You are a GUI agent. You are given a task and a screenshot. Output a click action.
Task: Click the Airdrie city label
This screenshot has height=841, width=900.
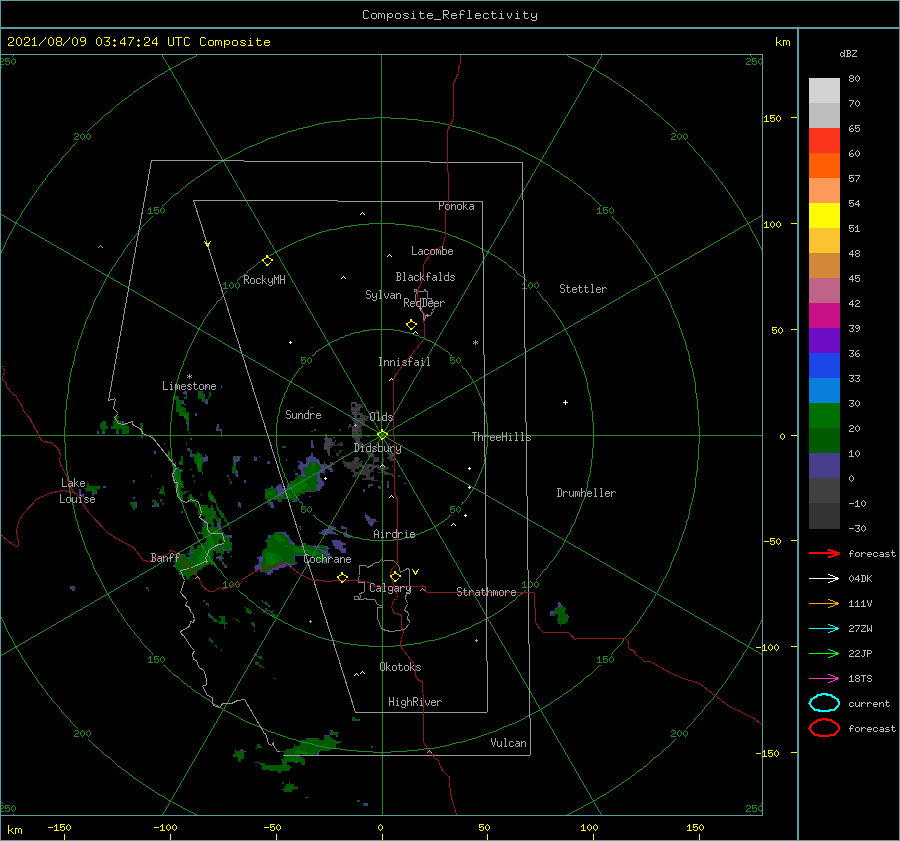[394, 534]
